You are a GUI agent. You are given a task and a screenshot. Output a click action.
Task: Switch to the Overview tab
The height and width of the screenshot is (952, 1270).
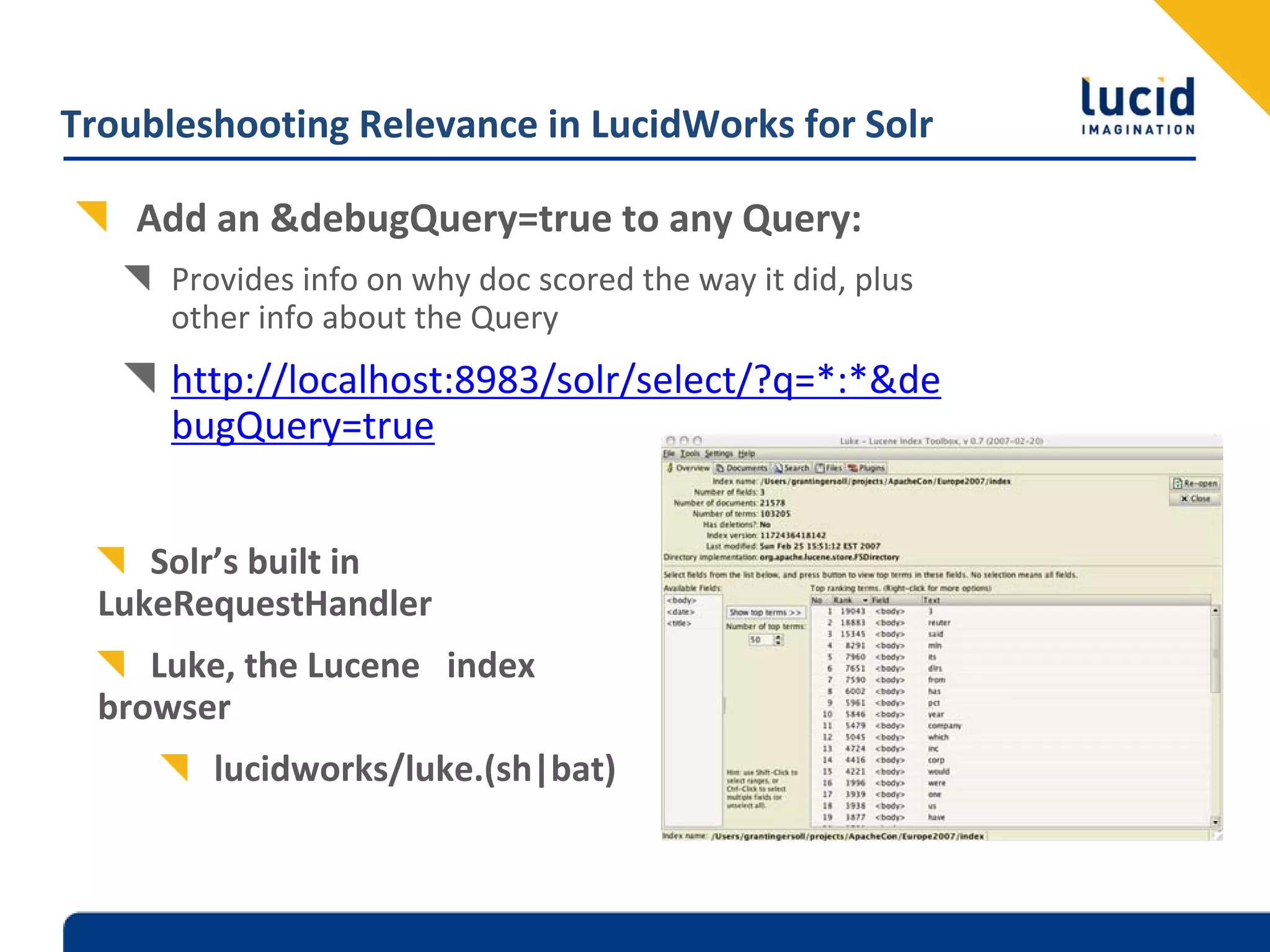[688, 468]
